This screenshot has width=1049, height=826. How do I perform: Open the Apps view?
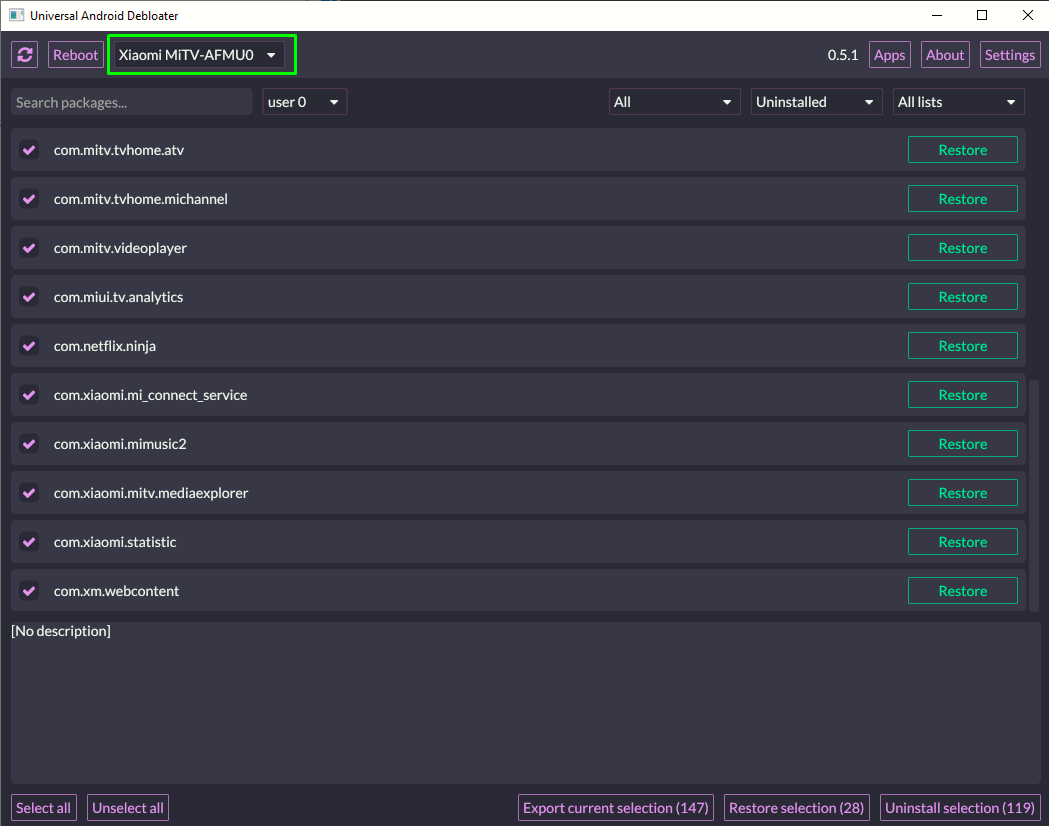[889, 55]
